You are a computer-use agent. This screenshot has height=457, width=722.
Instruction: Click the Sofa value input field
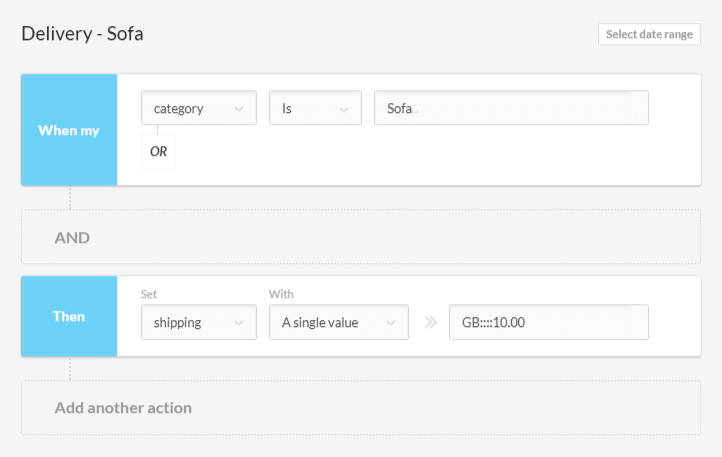point(511,108)
